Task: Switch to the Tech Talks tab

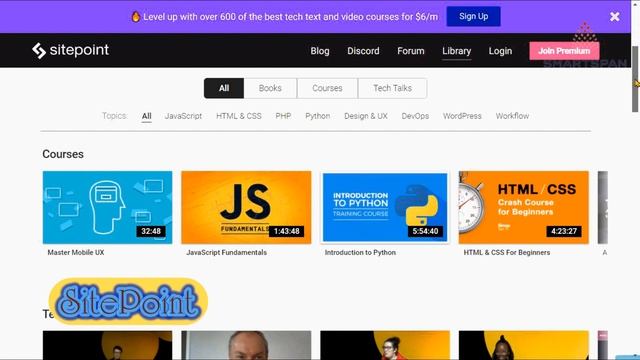Action: 392,88
